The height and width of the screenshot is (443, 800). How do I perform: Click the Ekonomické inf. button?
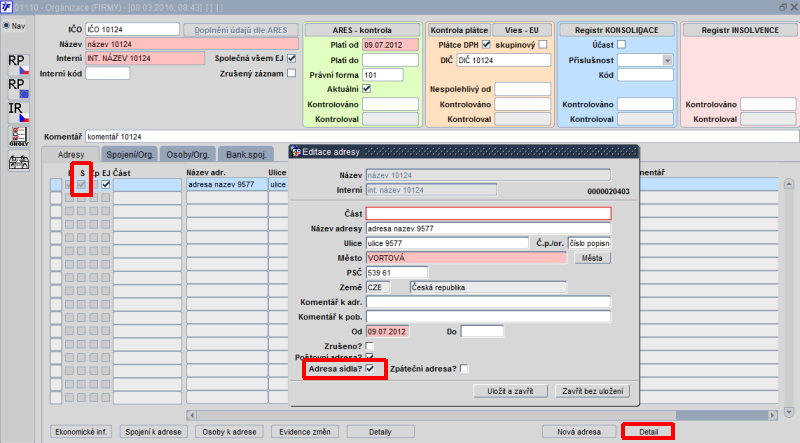coord(81,432)
